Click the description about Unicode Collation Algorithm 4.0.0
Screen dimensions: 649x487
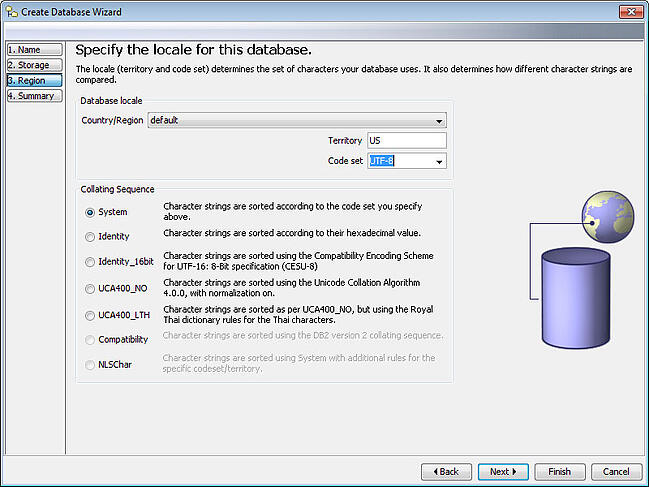[292, 288]
